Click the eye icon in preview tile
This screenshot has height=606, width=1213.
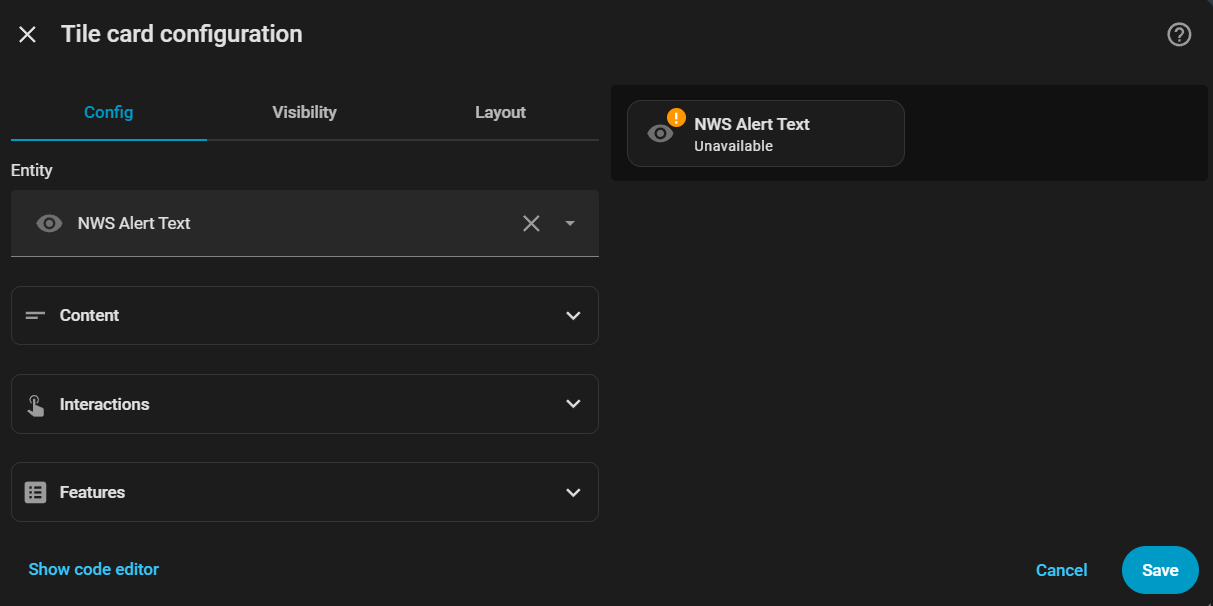(660, 133)
